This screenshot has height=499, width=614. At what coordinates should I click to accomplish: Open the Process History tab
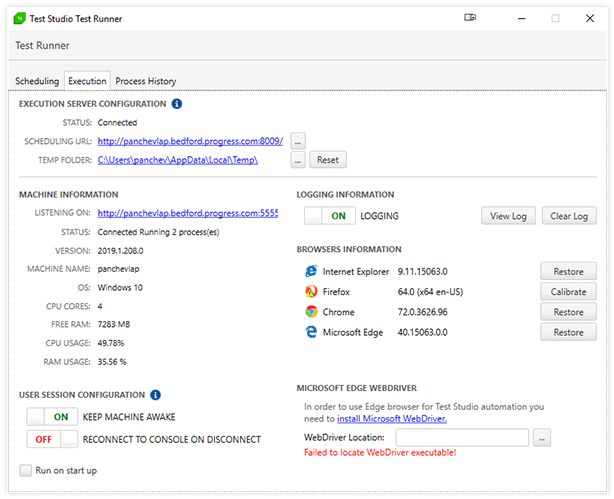pyautogui.click(x=146, y=81)
